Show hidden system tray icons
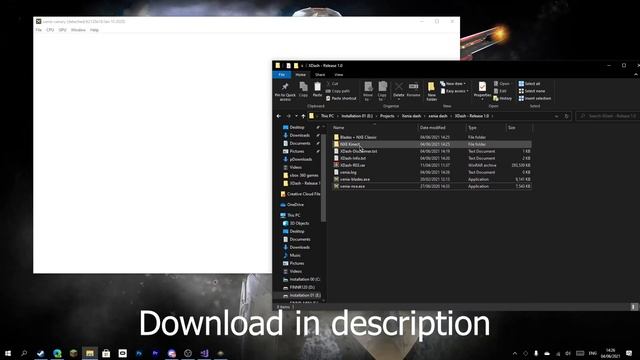640x360 pixels. pos(515,353)
